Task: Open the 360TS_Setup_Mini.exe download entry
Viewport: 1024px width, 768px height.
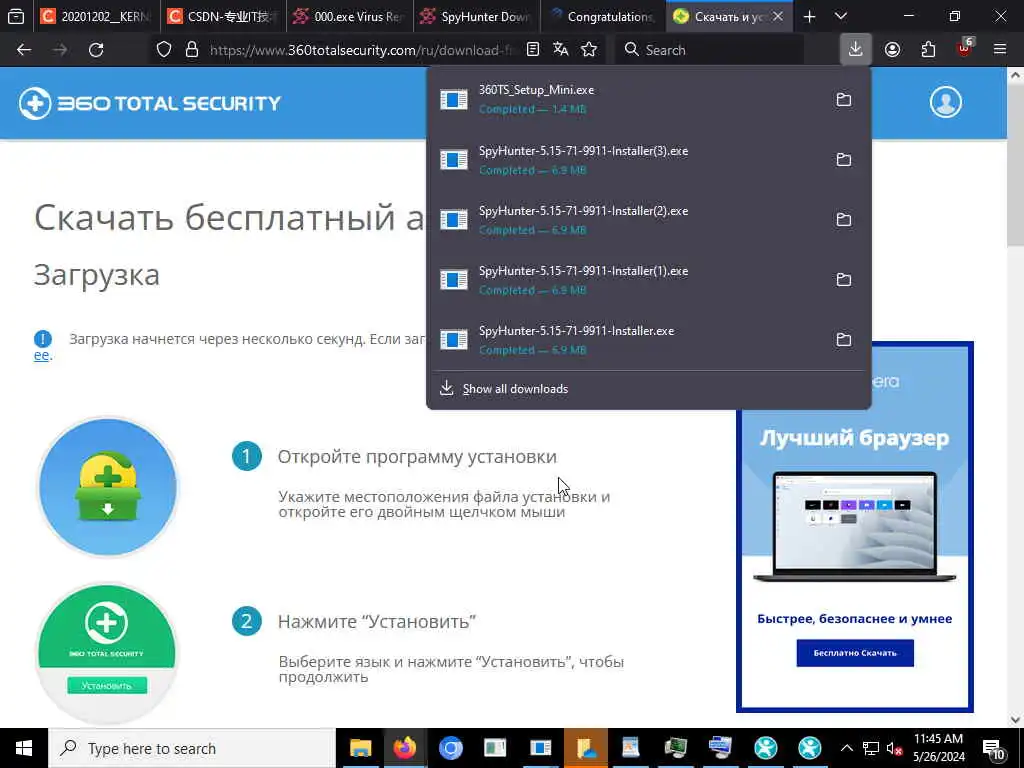Action: click(x=627, y=99)
